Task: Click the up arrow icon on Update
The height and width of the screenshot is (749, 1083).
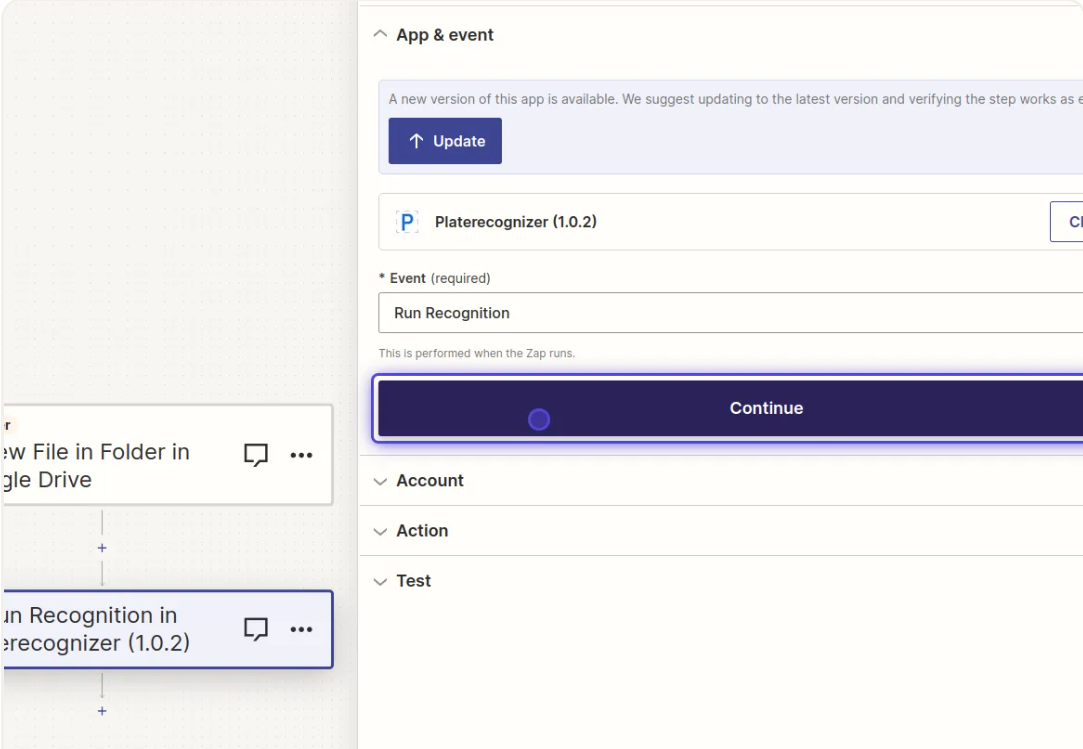Action: (x=415, y=141)
